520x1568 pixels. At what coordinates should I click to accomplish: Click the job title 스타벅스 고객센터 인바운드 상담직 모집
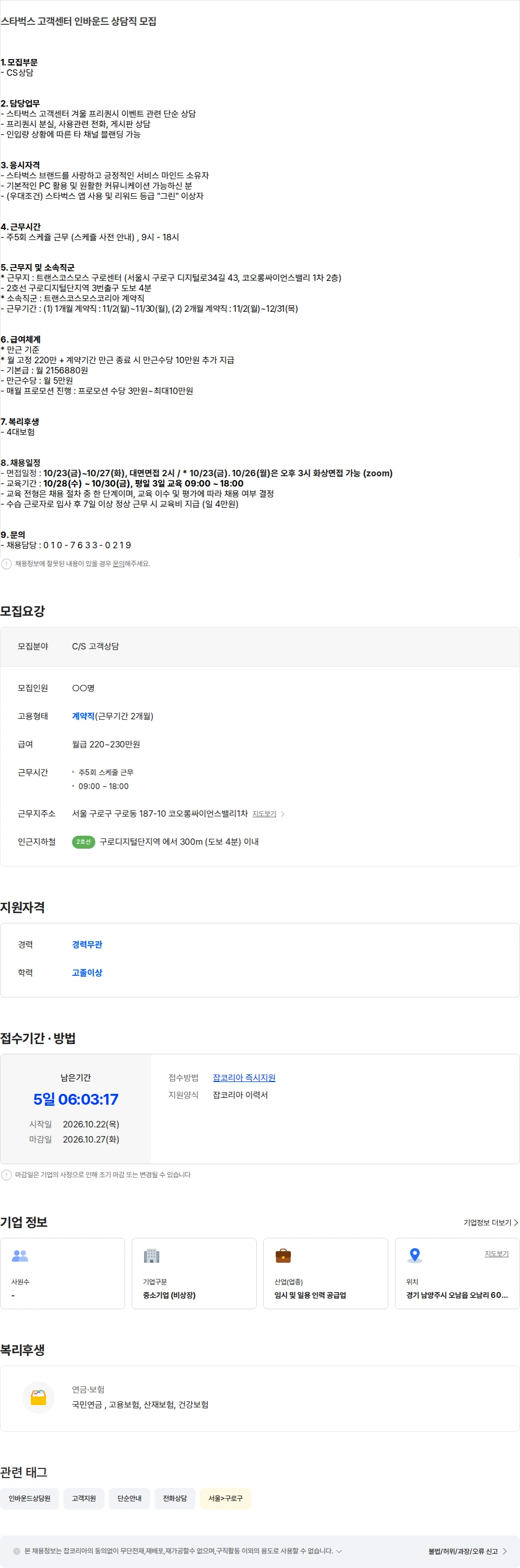coord(78,21)
